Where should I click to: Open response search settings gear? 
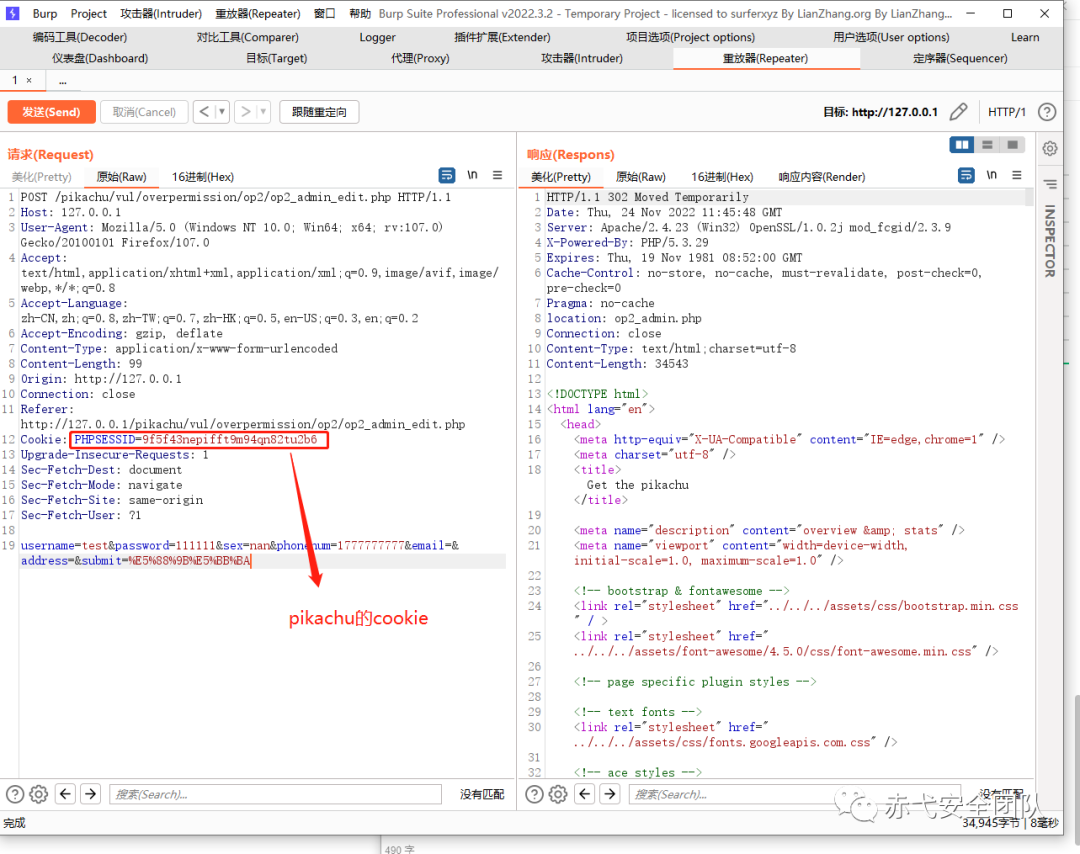tap(558, 794)
